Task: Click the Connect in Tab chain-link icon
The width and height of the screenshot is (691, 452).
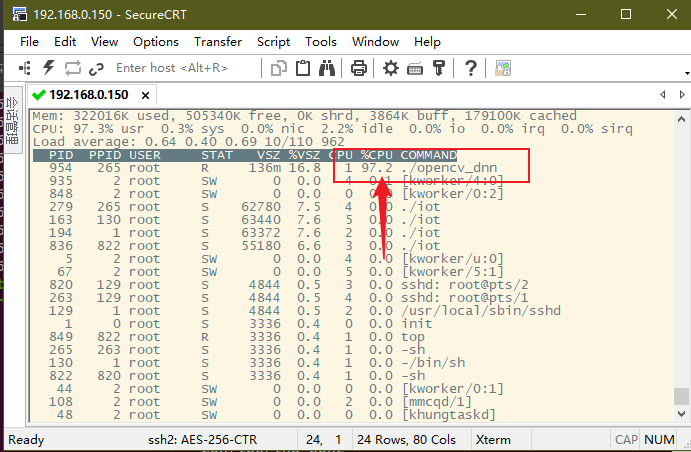Action: point(96,68)
